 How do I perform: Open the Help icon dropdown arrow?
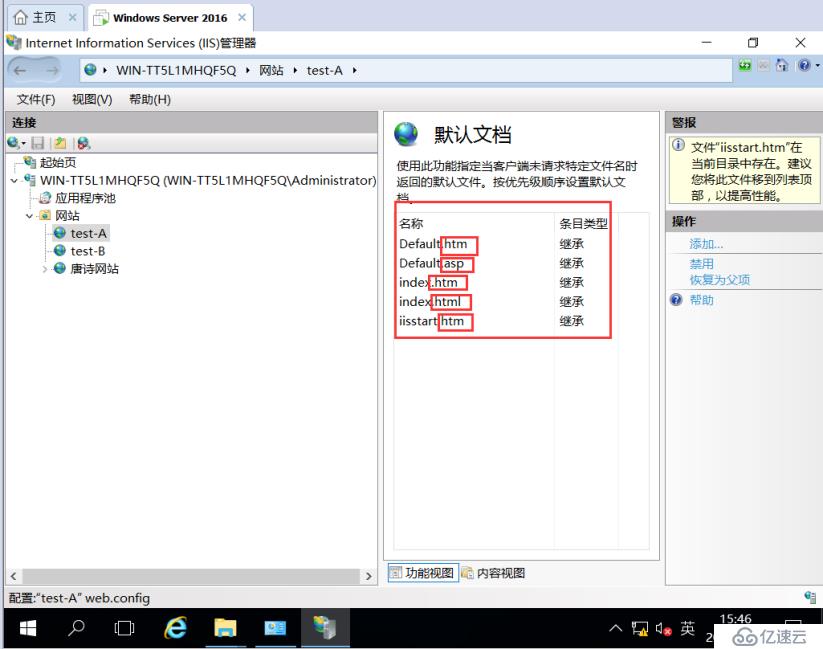click(x=817, y=66)
